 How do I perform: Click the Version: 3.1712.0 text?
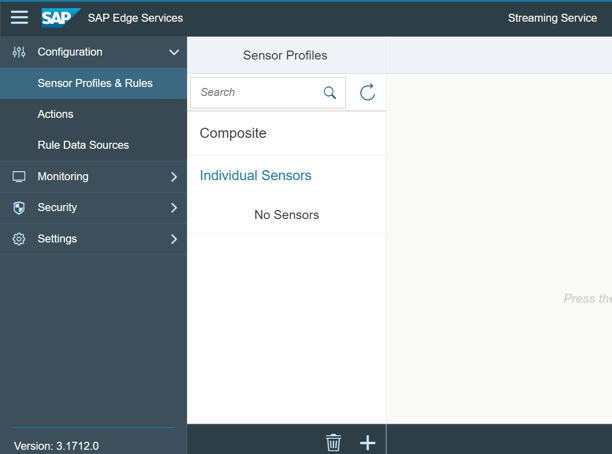click(56, 446)
